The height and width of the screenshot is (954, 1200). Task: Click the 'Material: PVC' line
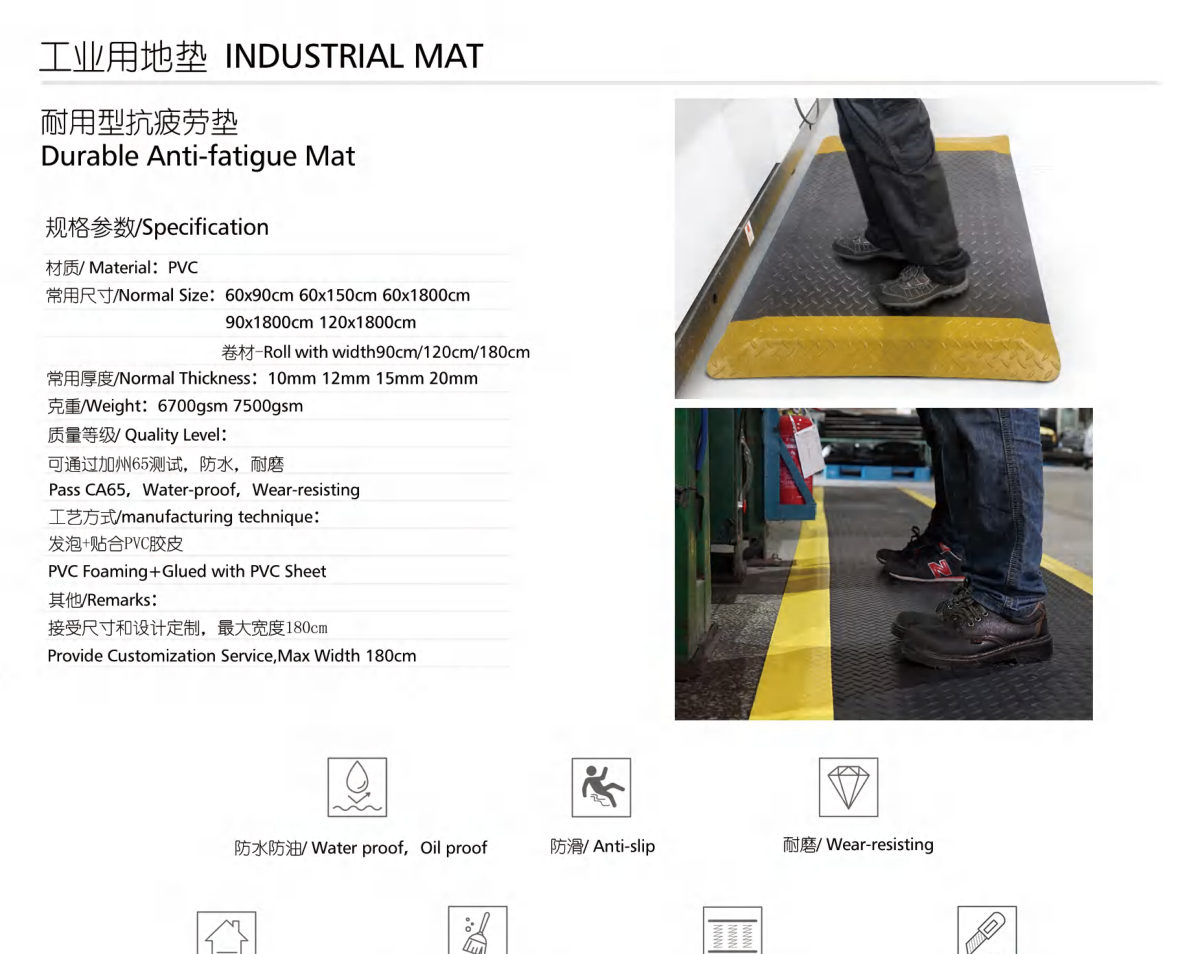(122, 268)
